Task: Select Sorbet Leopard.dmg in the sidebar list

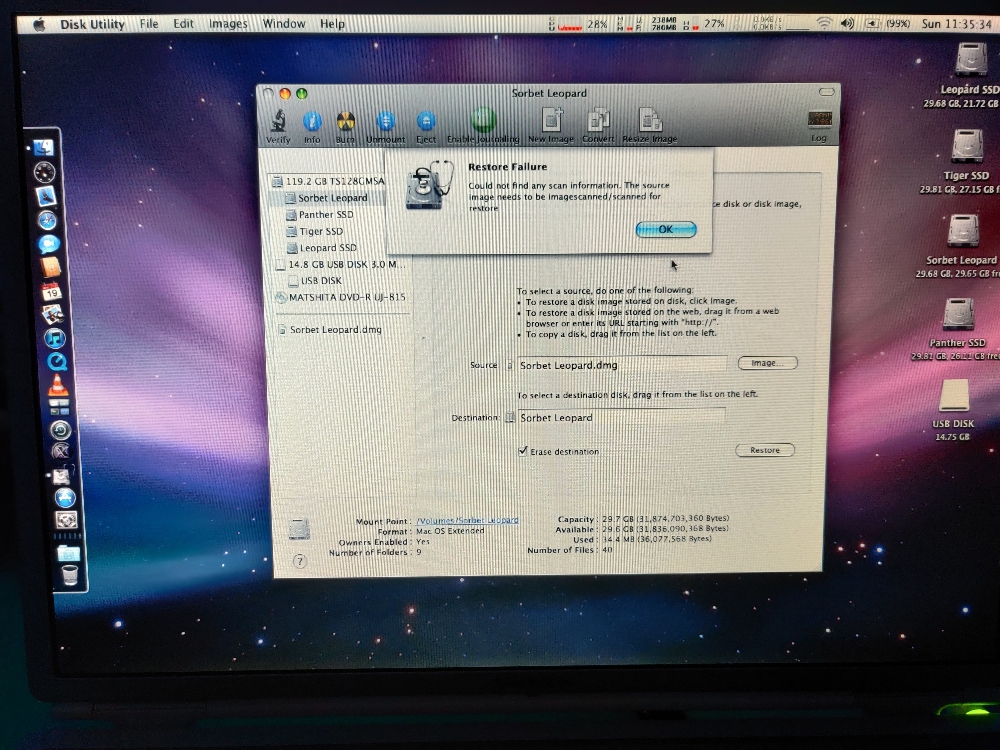Action: (330, 330)
